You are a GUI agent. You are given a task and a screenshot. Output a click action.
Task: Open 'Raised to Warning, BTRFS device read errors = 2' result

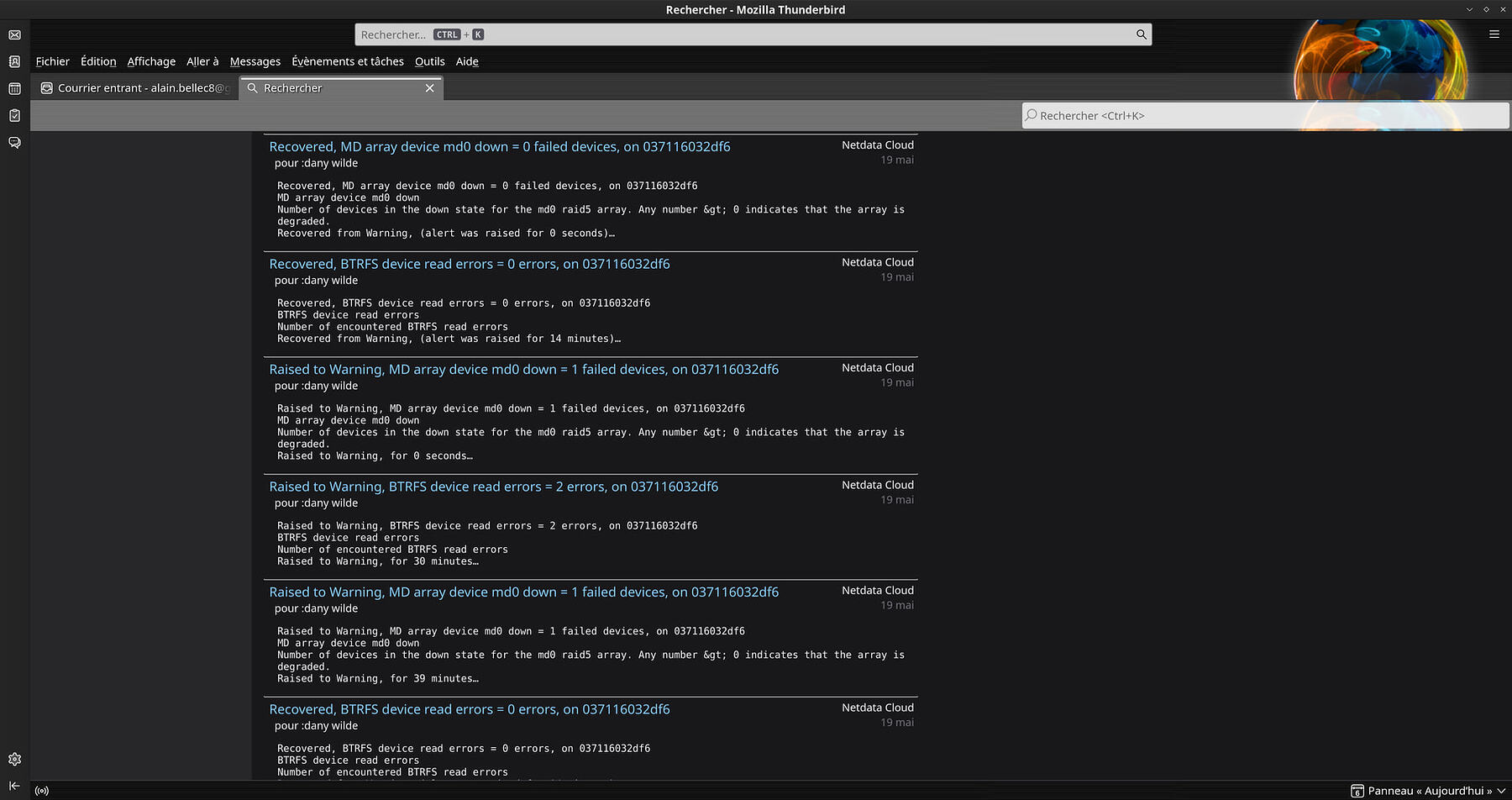[494, 487]
